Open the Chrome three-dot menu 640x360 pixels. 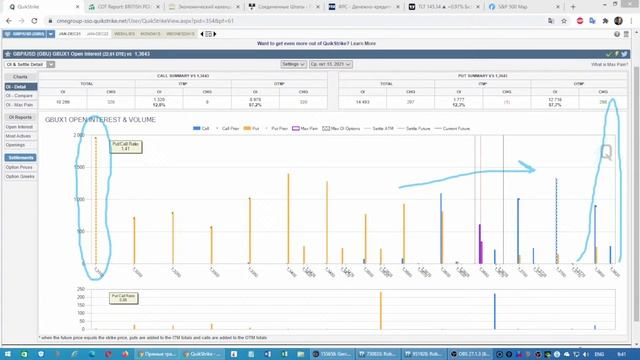tap(632, 21)
